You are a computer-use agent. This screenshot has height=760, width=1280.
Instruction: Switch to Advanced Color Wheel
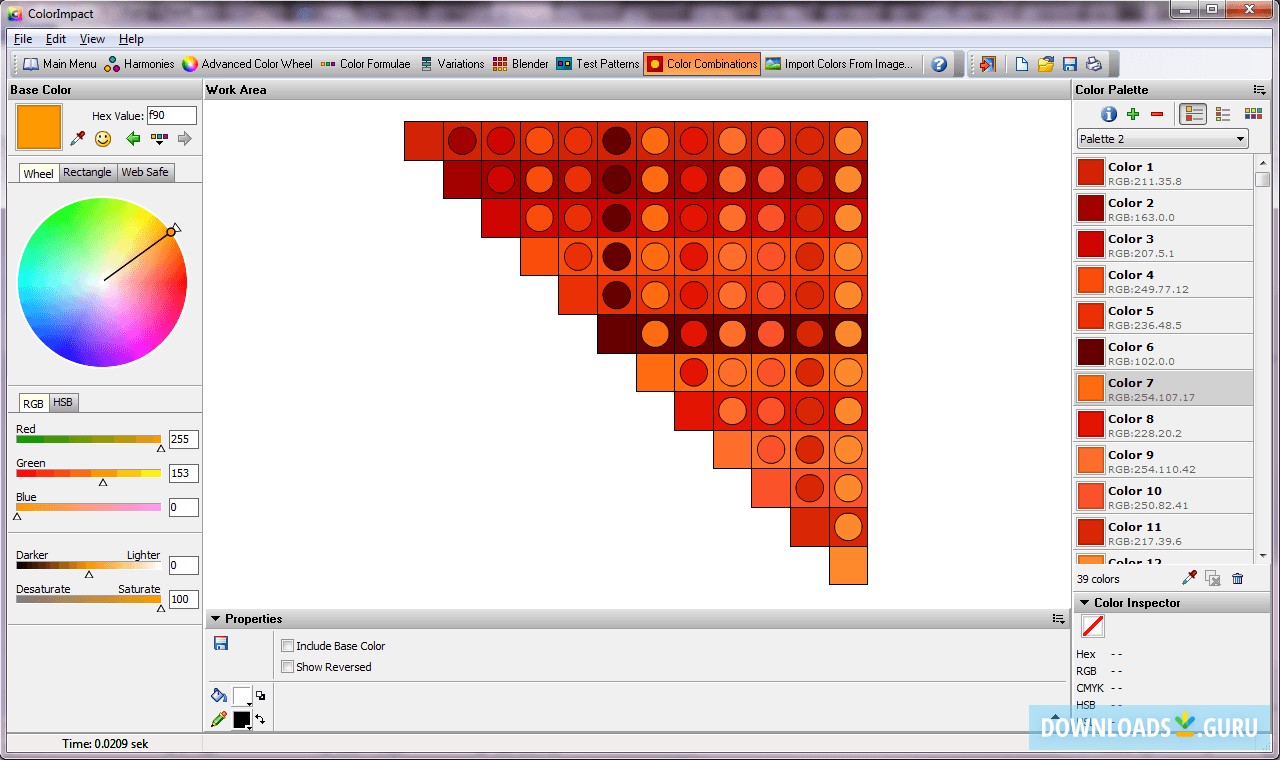click(247, 64)
